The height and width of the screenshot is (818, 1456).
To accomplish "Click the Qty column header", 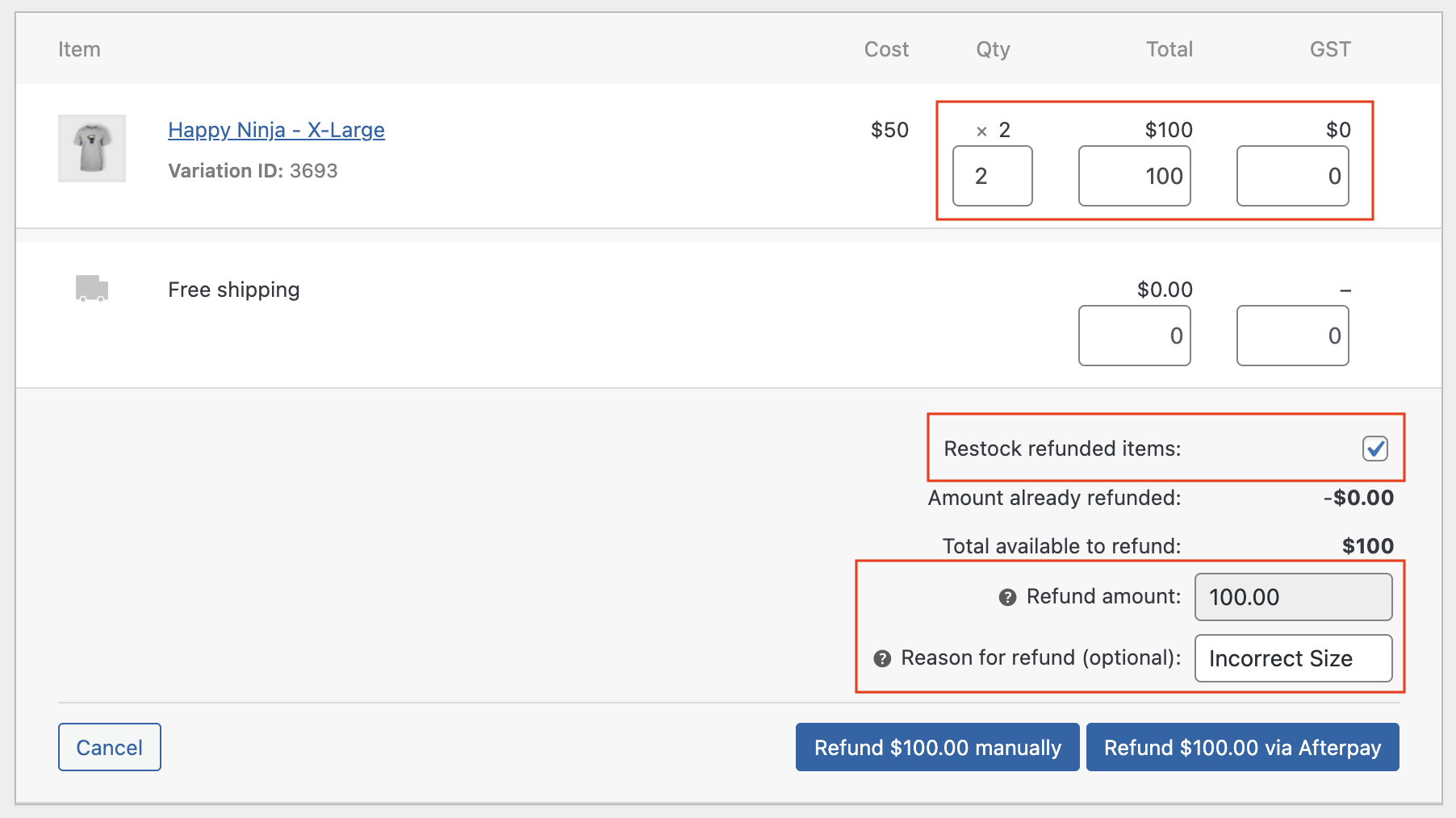I will [993, 49].
